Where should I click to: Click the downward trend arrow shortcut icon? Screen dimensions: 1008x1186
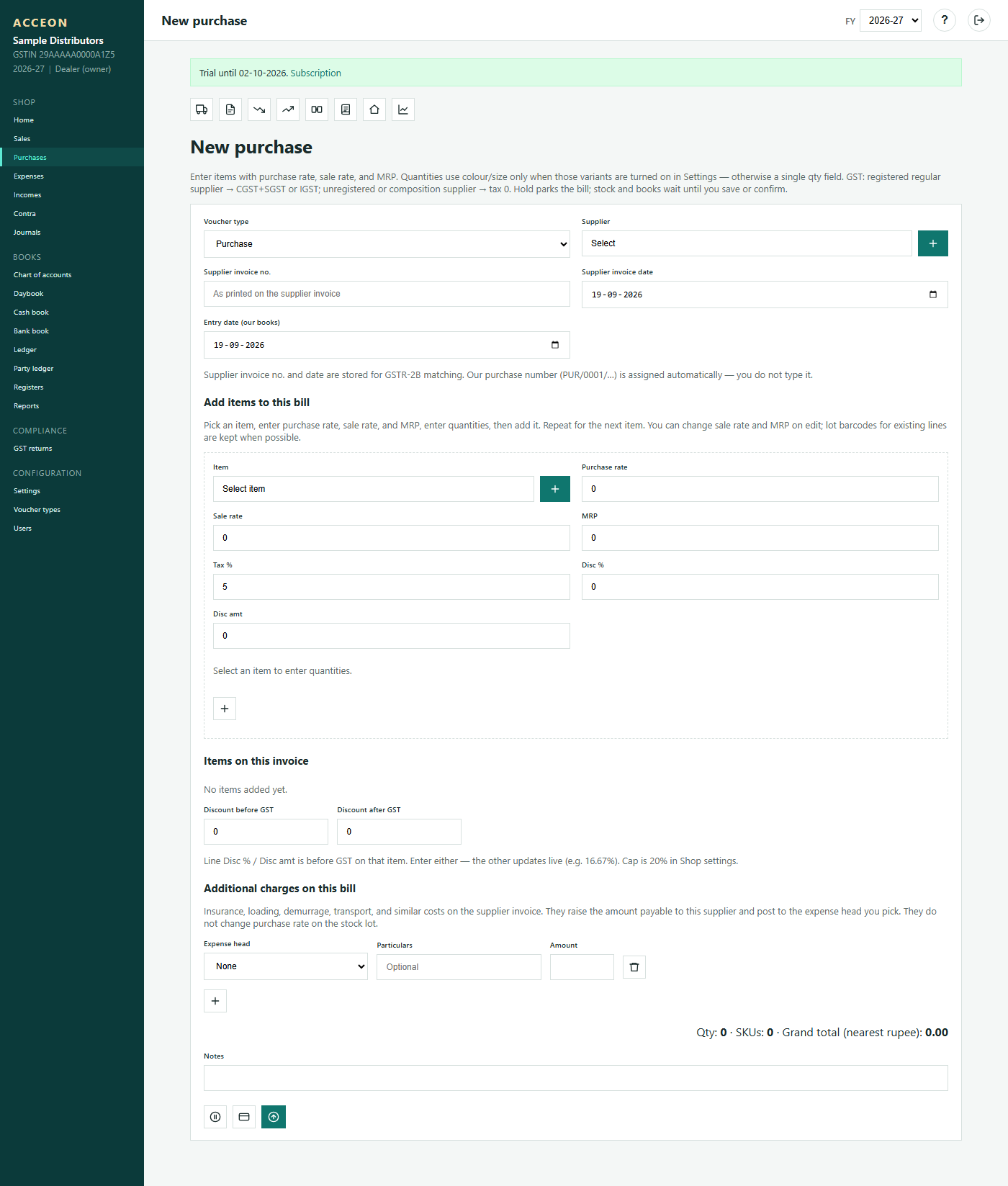click(259, 109)
